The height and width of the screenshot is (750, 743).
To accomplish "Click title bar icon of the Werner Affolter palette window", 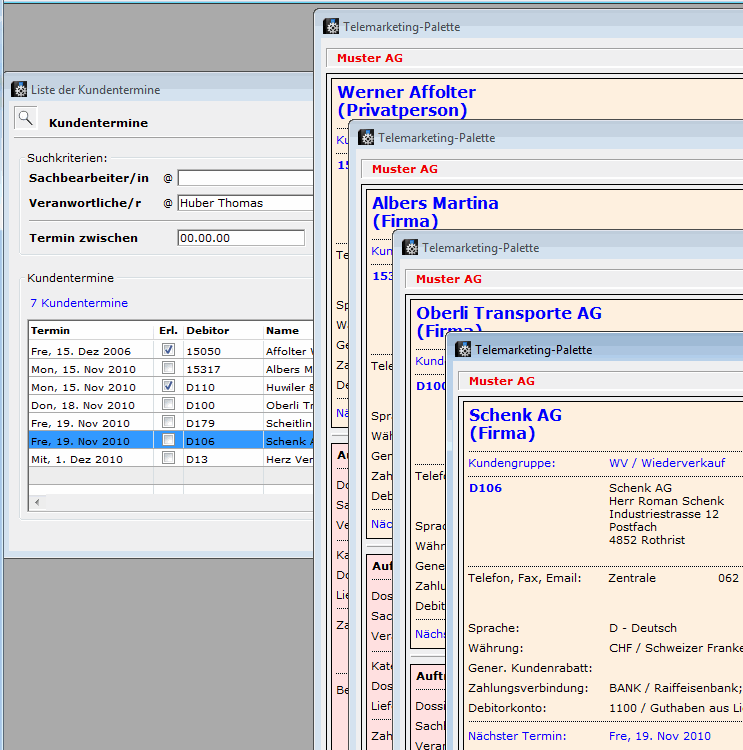I will tap(331, 27).
